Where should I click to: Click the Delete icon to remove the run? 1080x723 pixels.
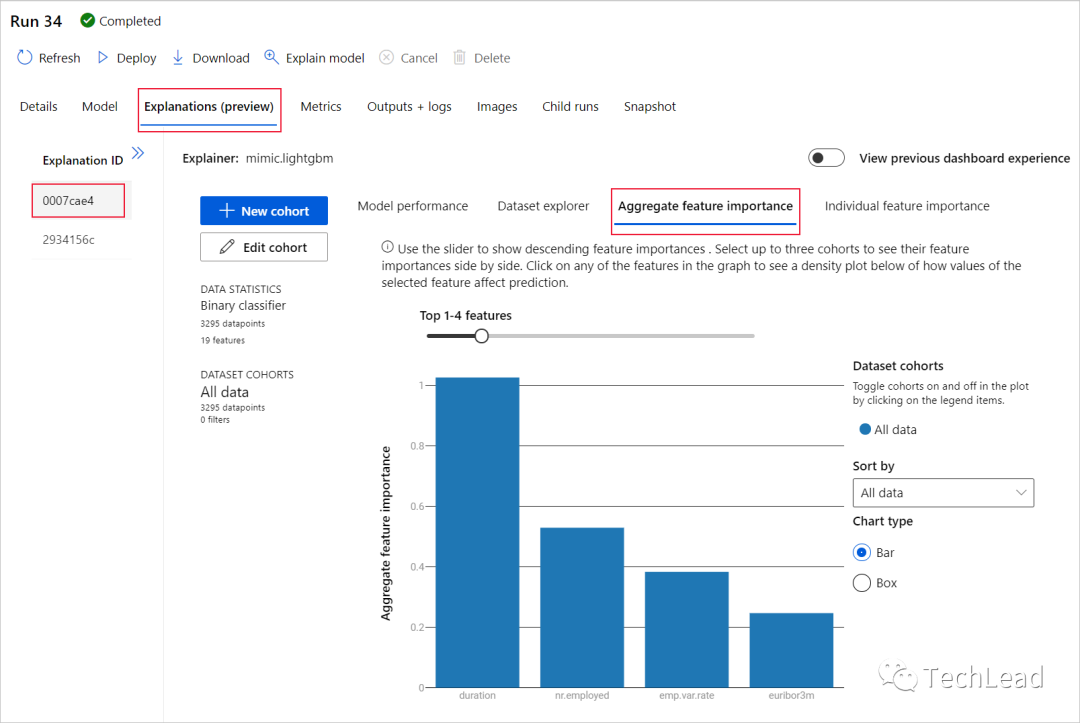click(x=459, y=57)
